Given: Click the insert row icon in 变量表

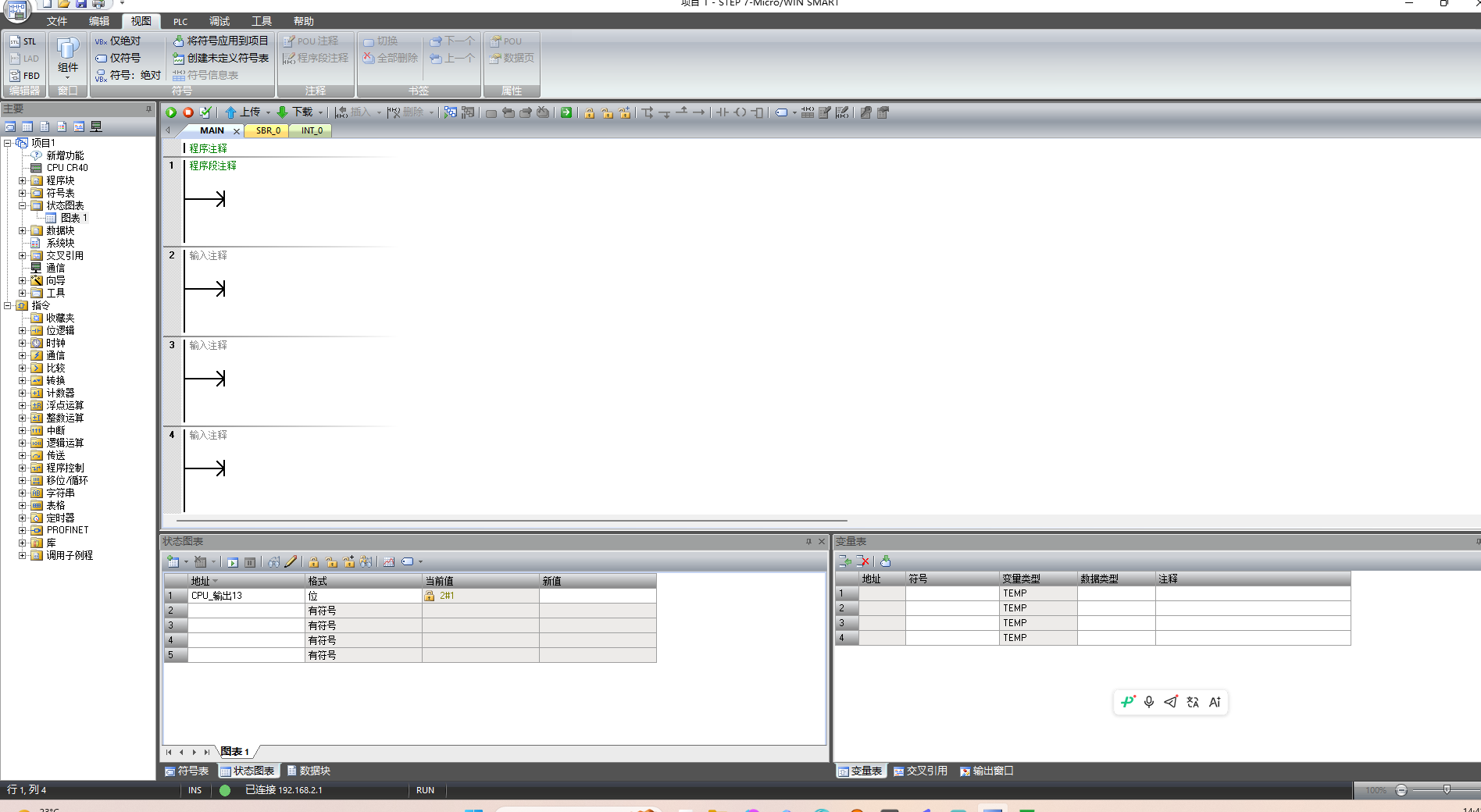Looking at the screenshot, I should coord(844,561).
